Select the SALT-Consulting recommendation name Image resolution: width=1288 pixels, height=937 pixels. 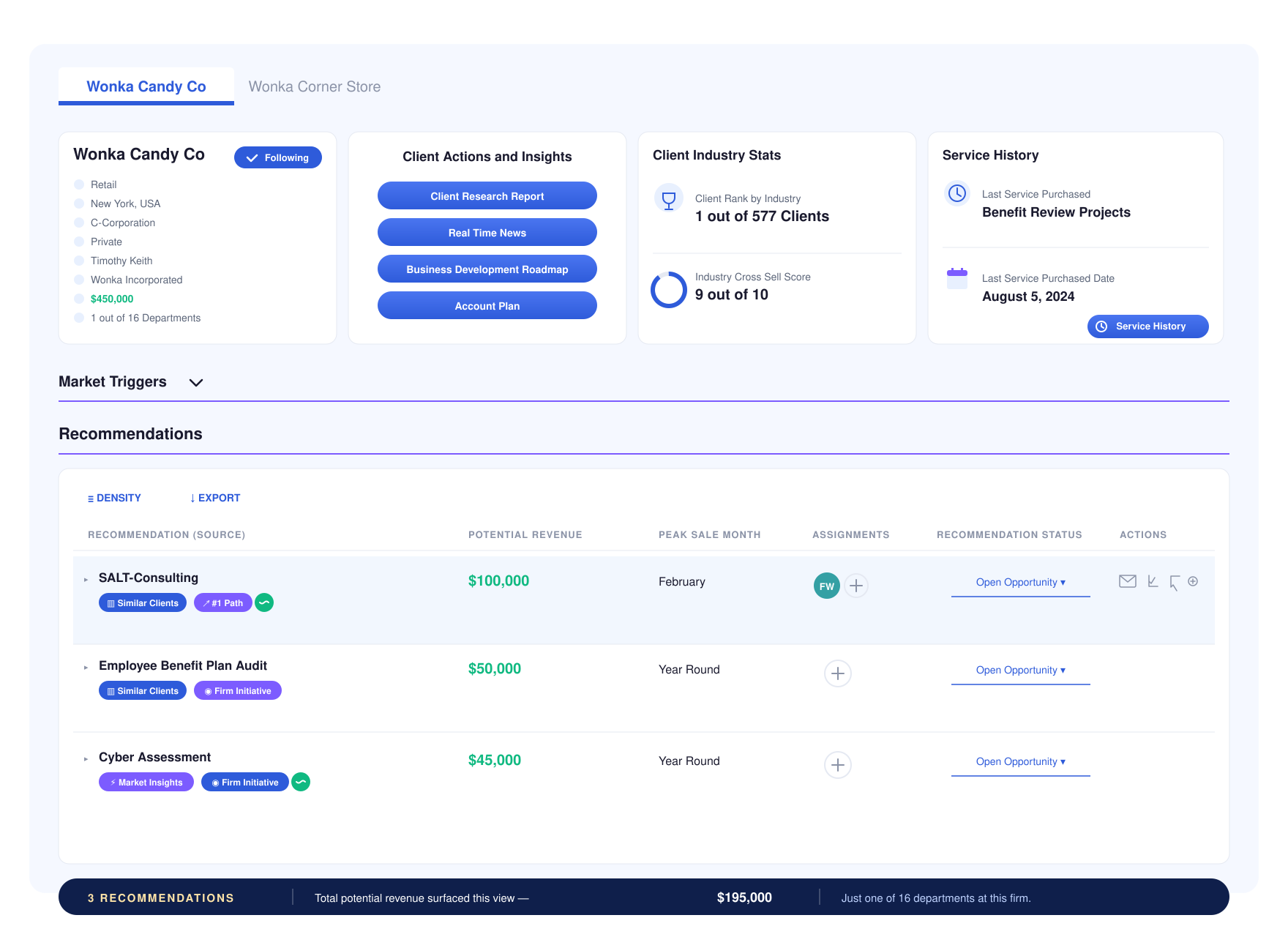[149, 578]
